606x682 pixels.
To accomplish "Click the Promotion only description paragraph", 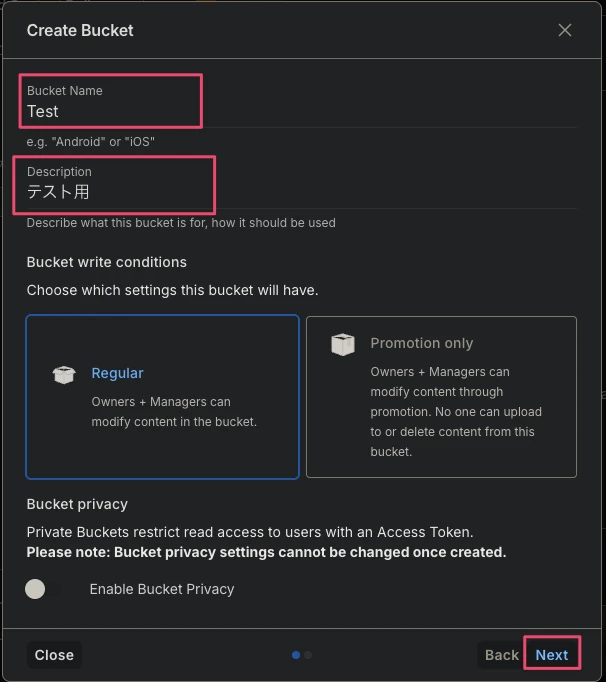I will (x=456, y=411).
